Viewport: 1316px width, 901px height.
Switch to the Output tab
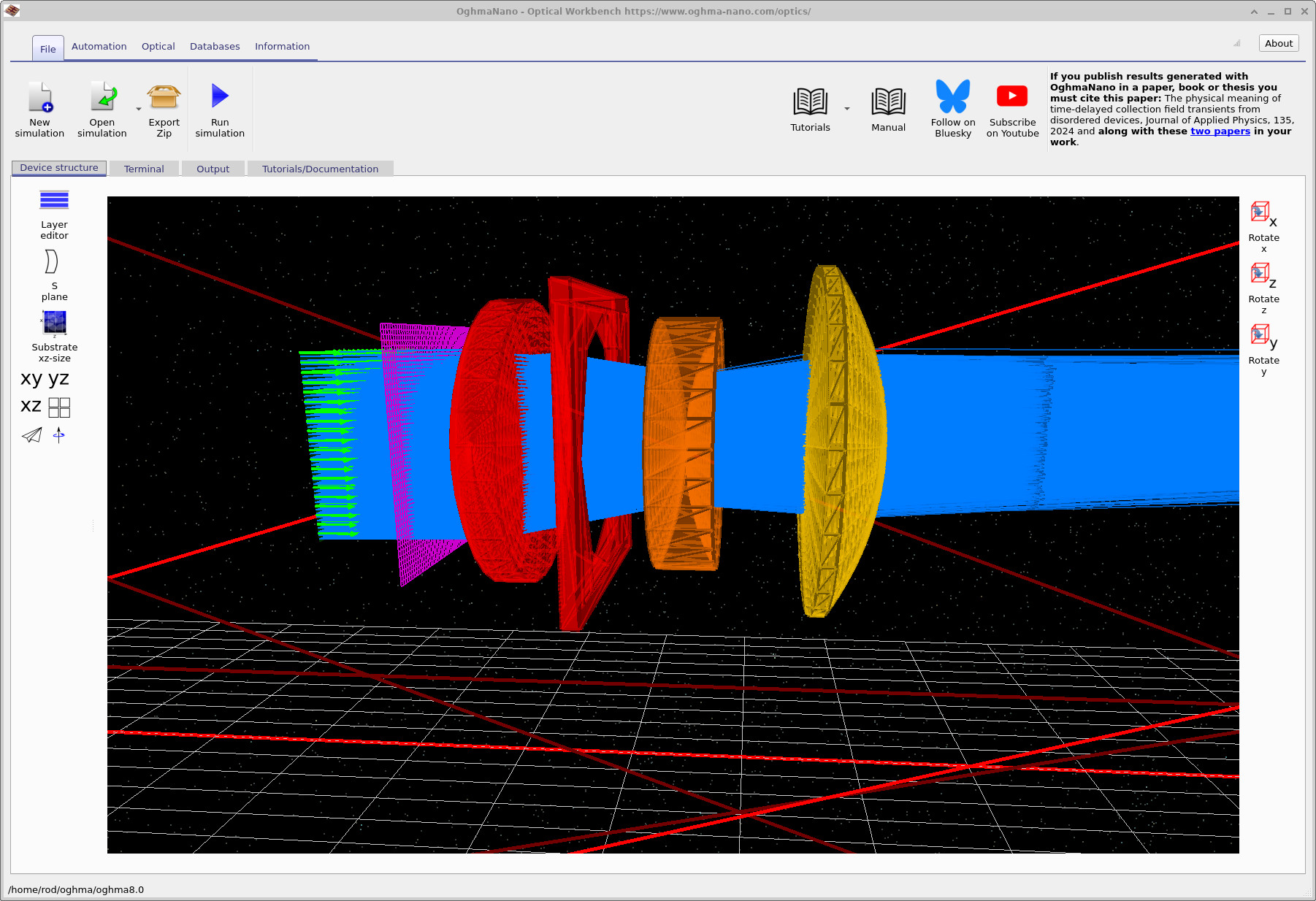[213, 169]
